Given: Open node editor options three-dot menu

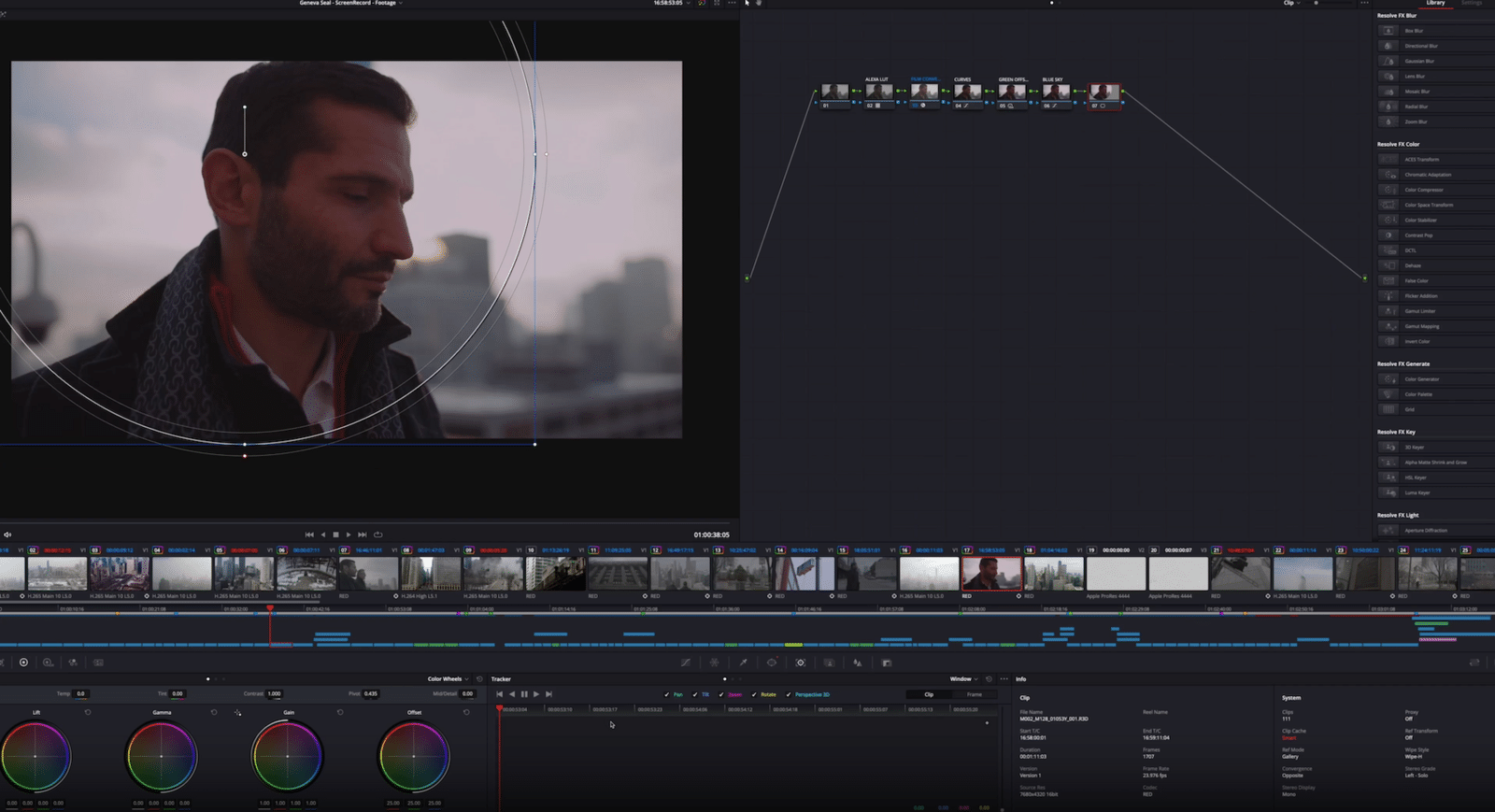Looking at the screenshot, I should click(1364, 3).
